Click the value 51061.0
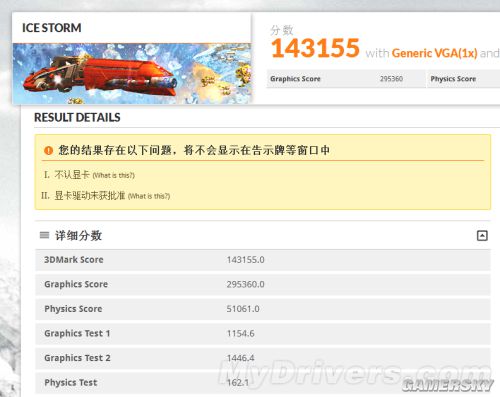Screen dimensions: 500x397 (243, 309)
